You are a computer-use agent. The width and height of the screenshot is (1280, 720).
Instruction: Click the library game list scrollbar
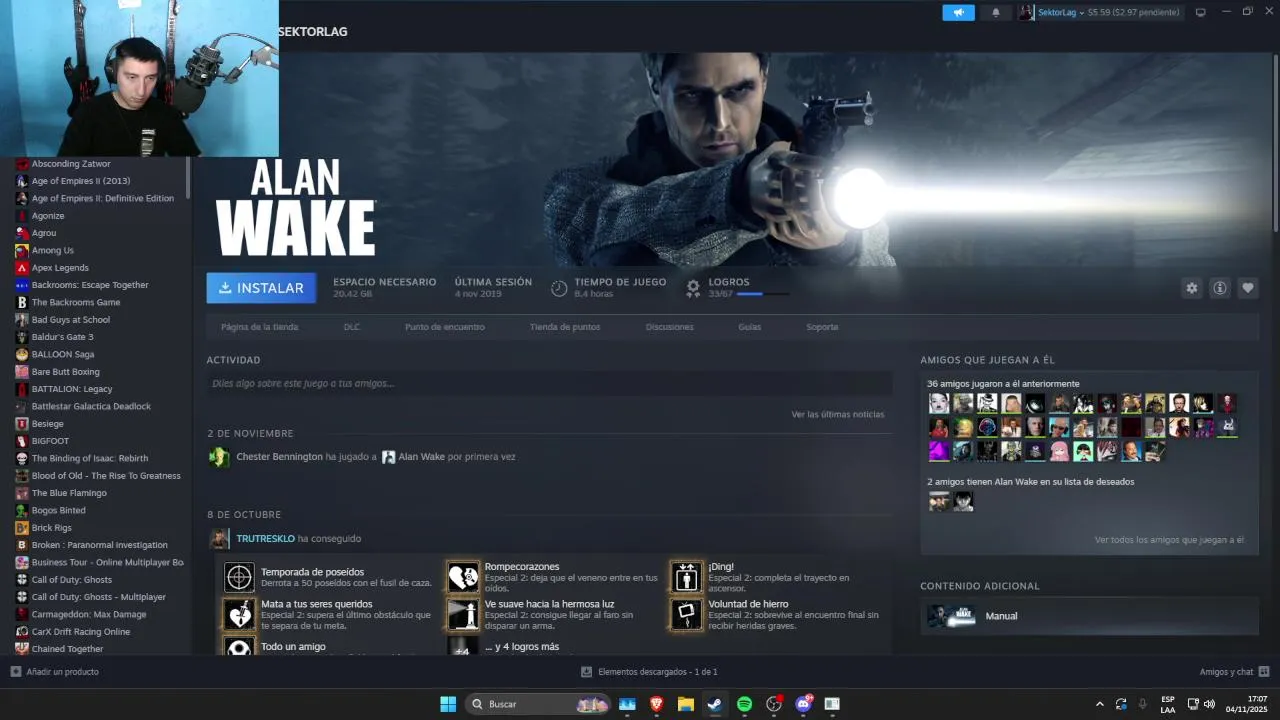[x=188, y=177]
